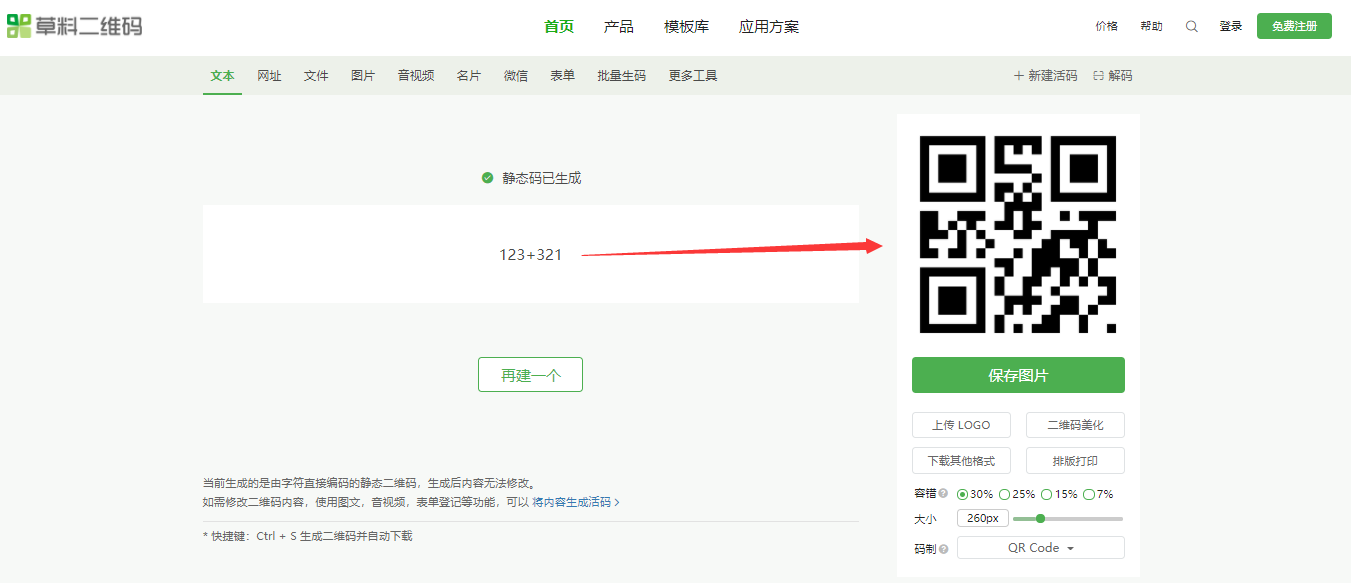Screen dimensions: 1351x583
Task: Open the 批量生码 tab
Action: [621, 76]
